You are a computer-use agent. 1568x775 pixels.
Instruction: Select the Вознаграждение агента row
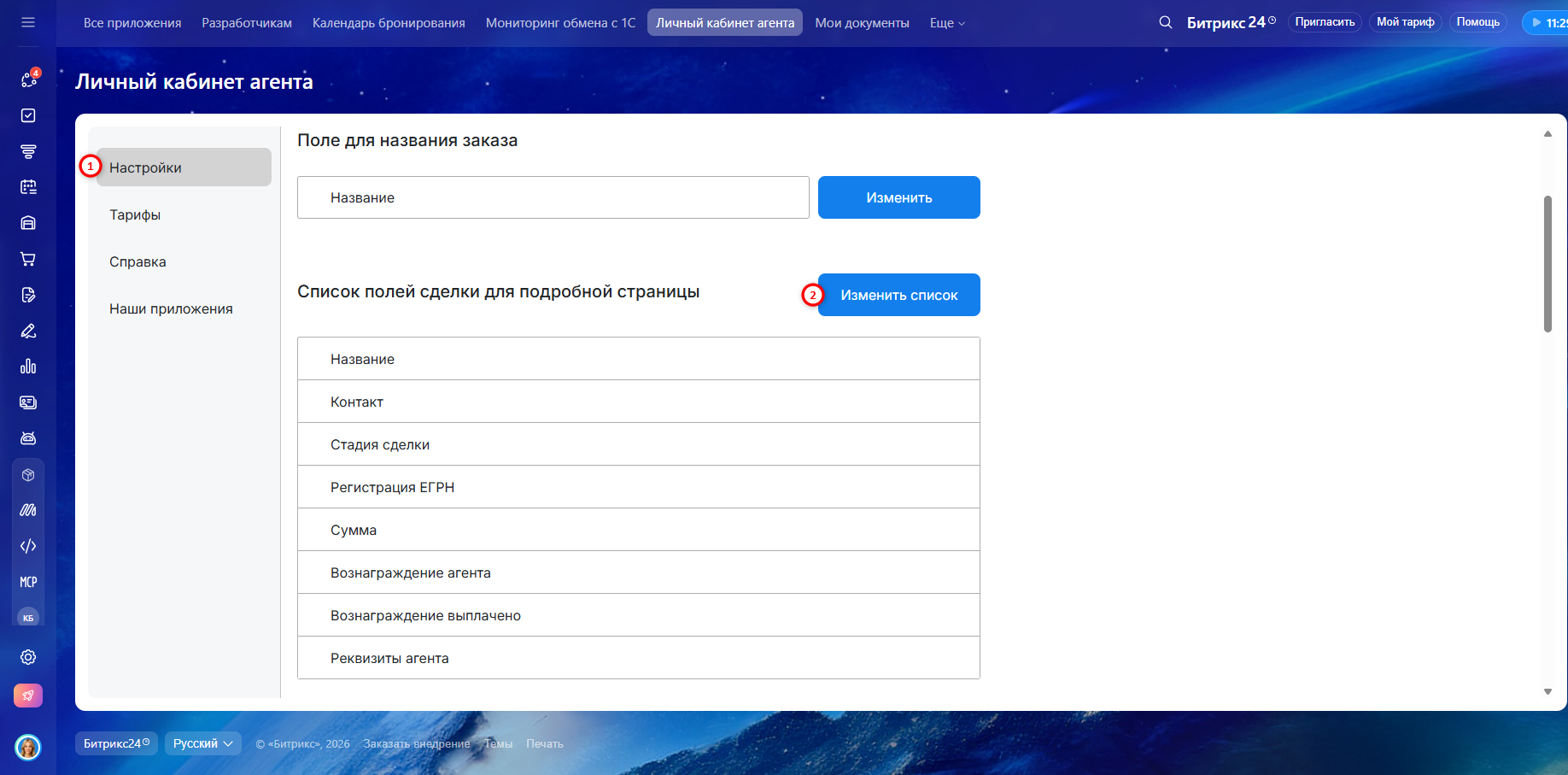[639, 572]
